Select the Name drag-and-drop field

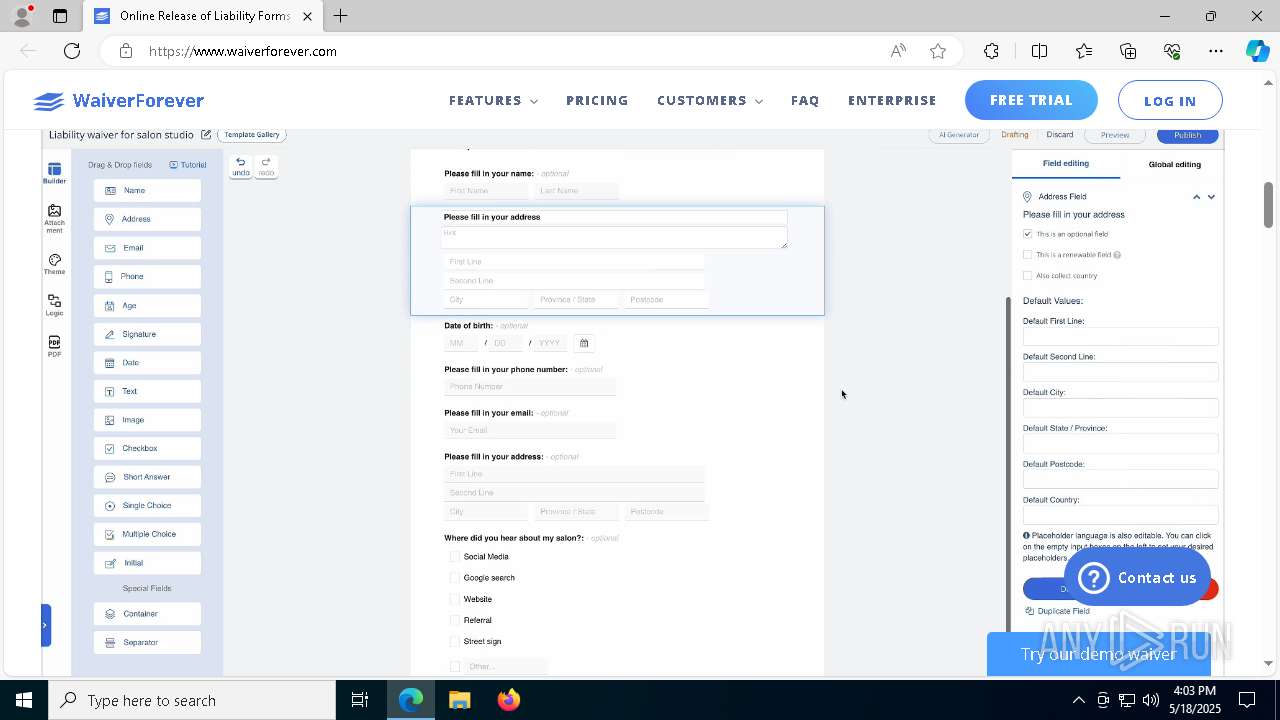147,190
